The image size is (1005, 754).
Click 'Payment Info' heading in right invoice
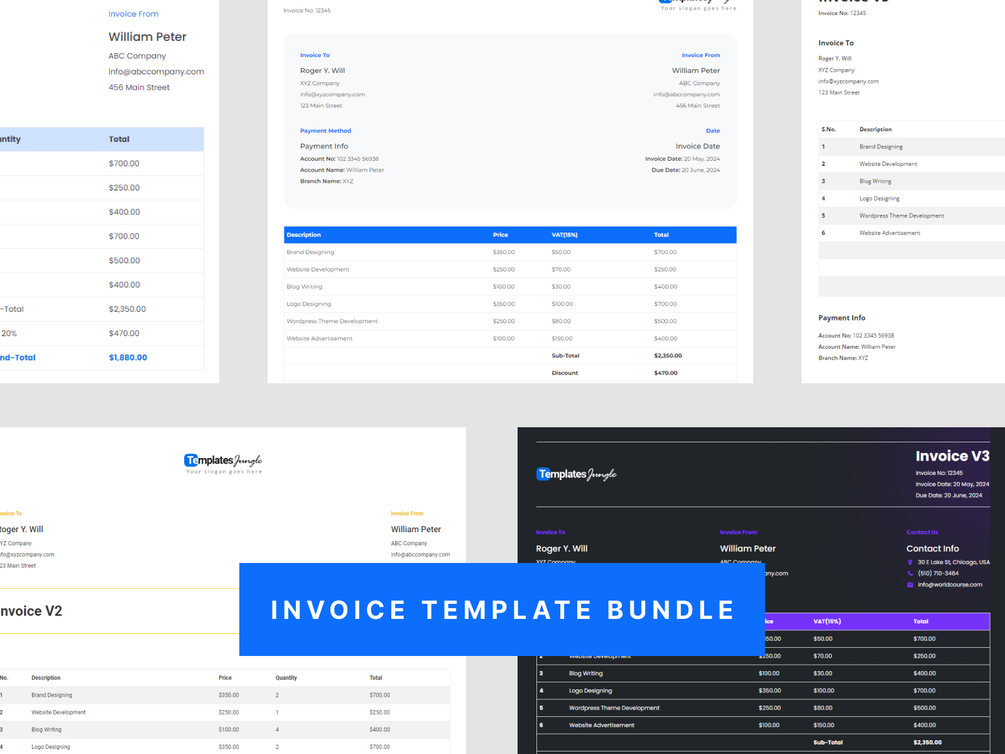[x=842, y=318]
